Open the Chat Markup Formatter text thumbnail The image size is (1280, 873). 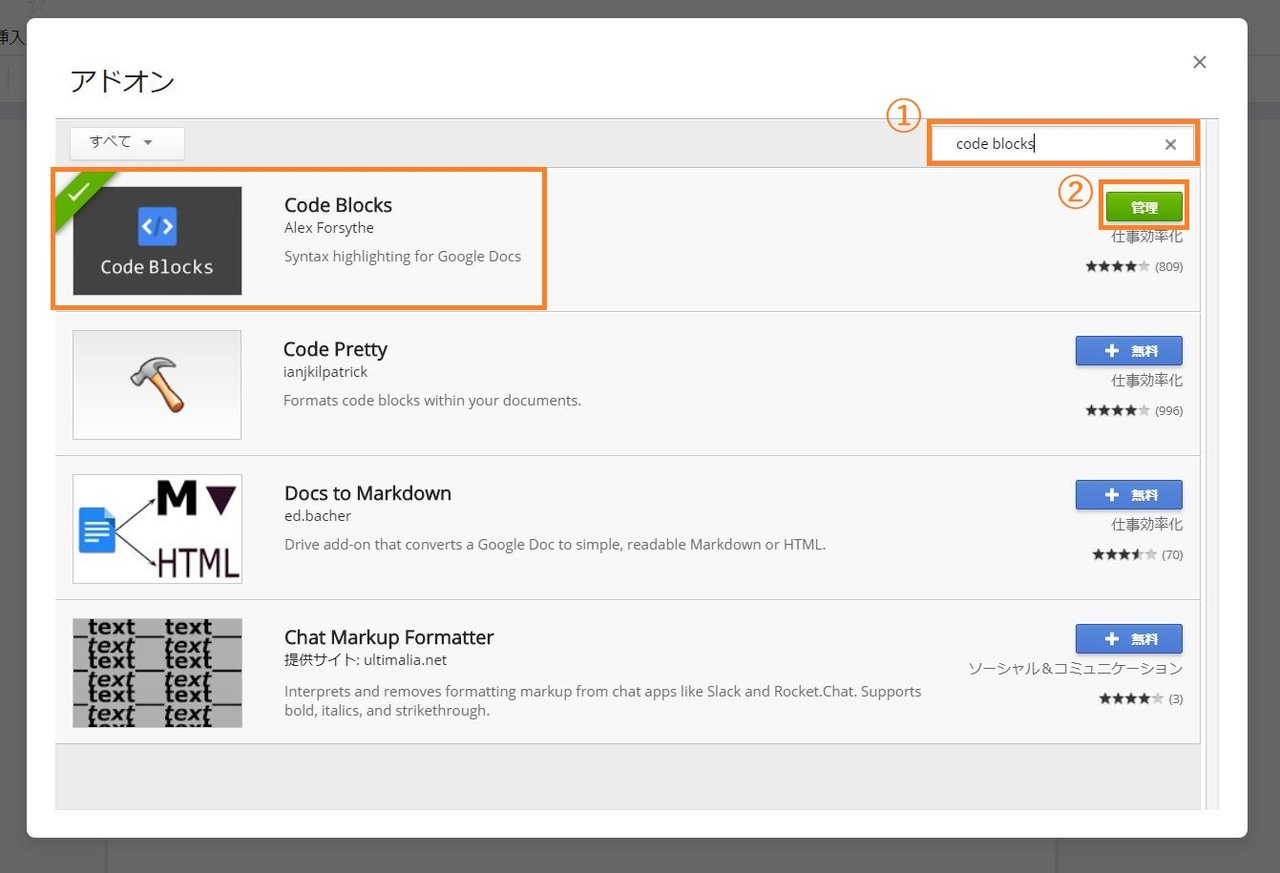[157, 673]
